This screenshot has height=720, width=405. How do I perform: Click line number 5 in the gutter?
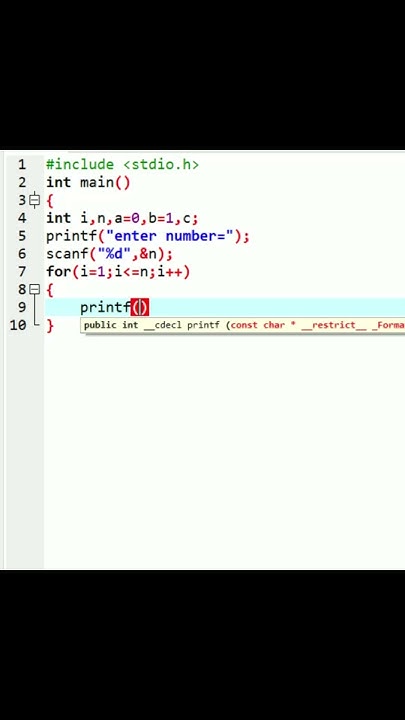tap(22, 236)
